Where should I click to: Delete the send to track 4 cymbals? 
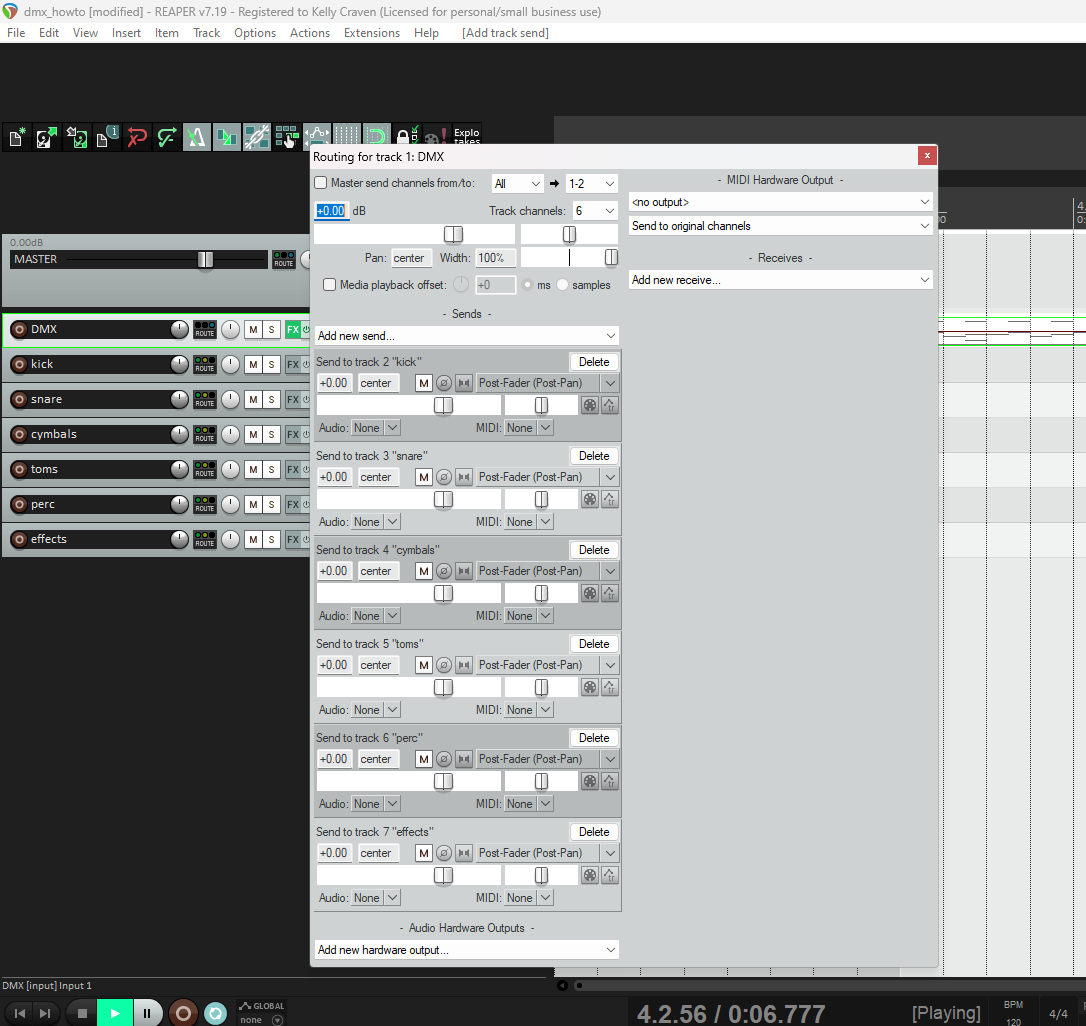coord(594,550)
